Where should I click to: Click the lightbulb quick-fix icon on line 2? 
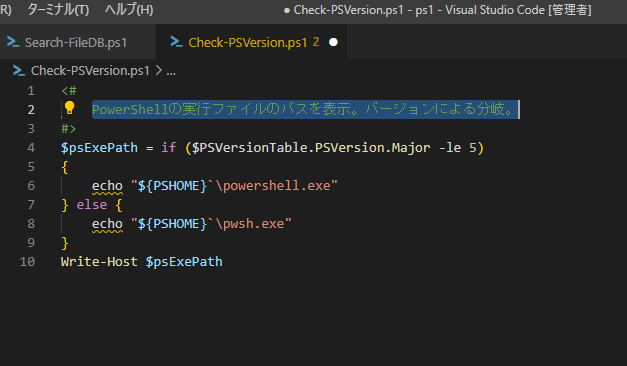tap(70, 108)
